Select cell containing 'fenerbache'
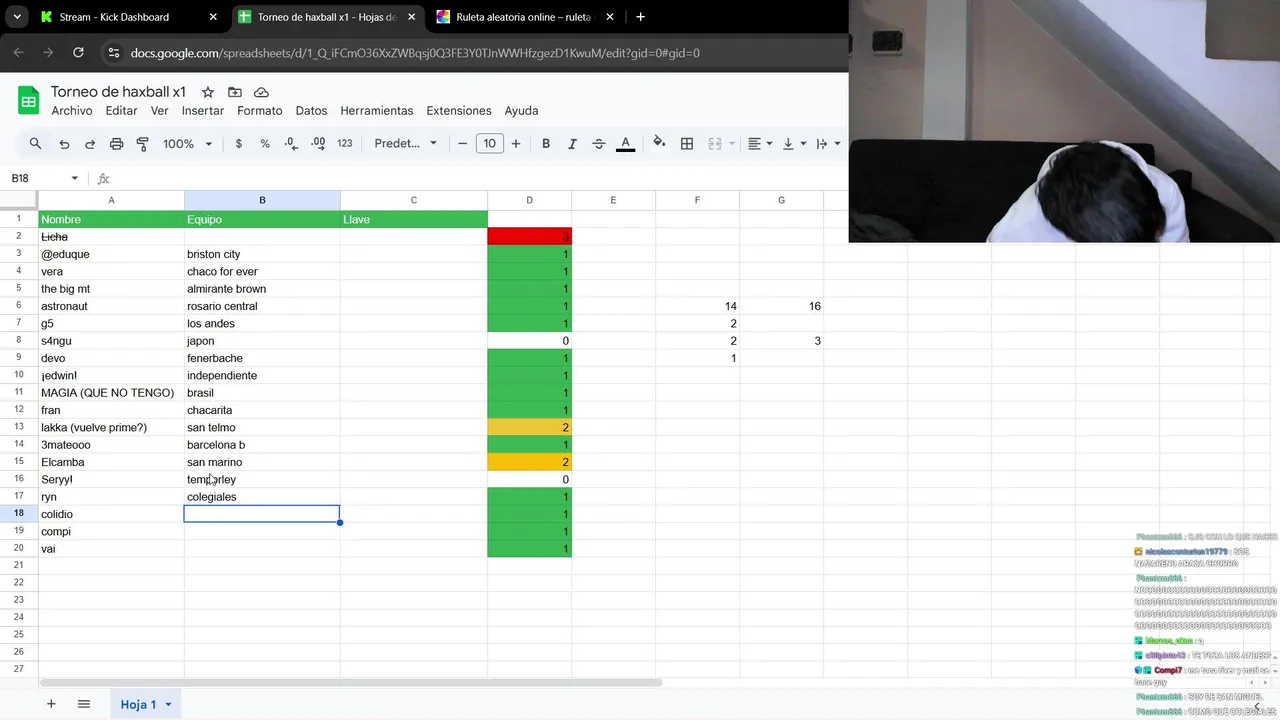 coord(262,358)
